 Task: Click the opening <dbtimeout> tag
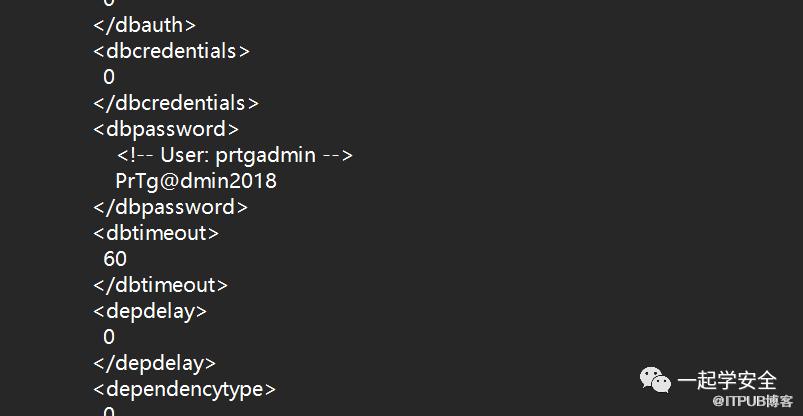[156, 233]
